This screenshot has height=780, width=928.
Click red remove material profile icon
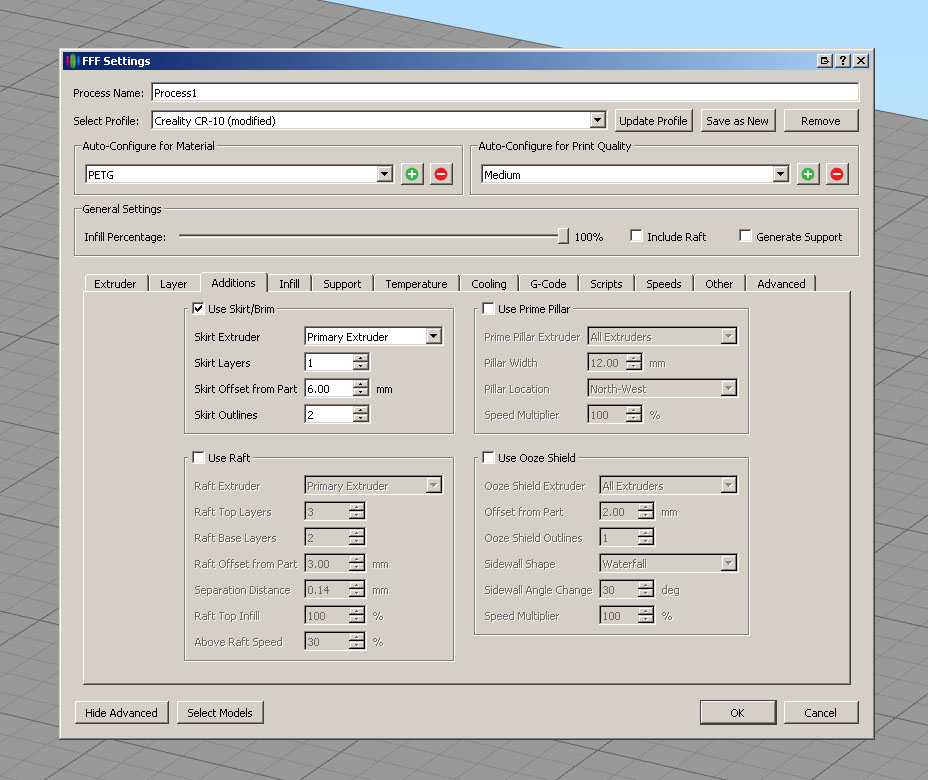click(441, 174)
